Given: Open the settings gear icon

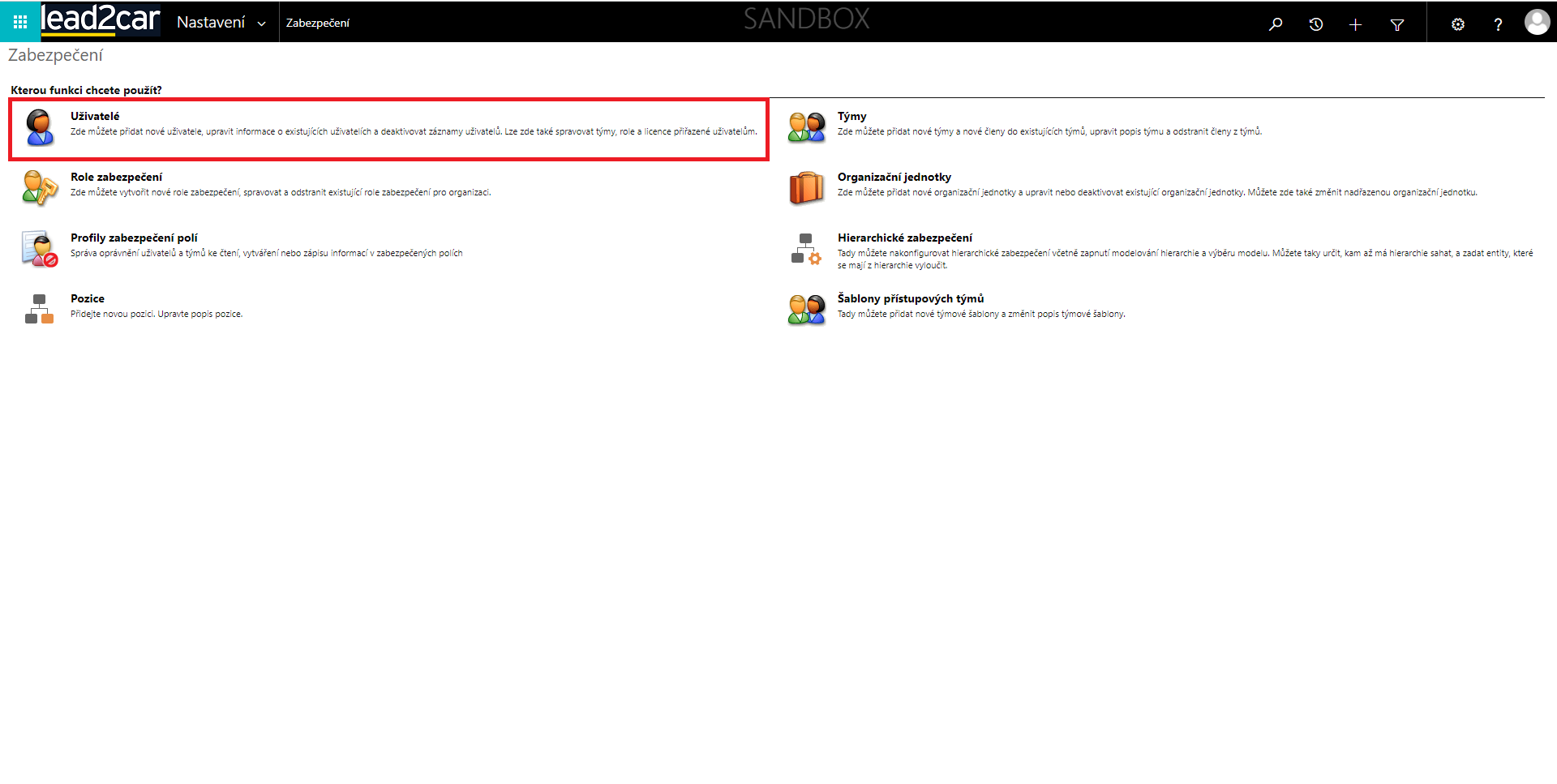Looking at the screenshot, I should 1457,24.
